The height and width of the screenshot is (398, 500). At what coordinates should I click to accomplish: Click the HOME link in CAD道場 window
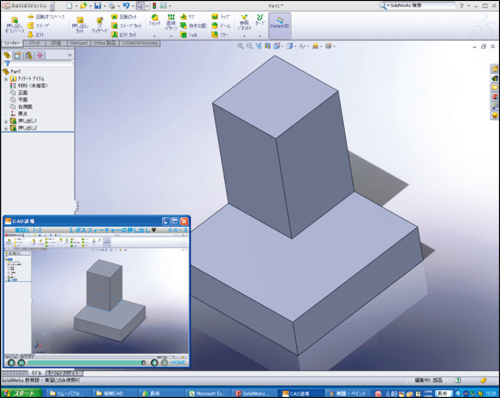tap(178, 362)
